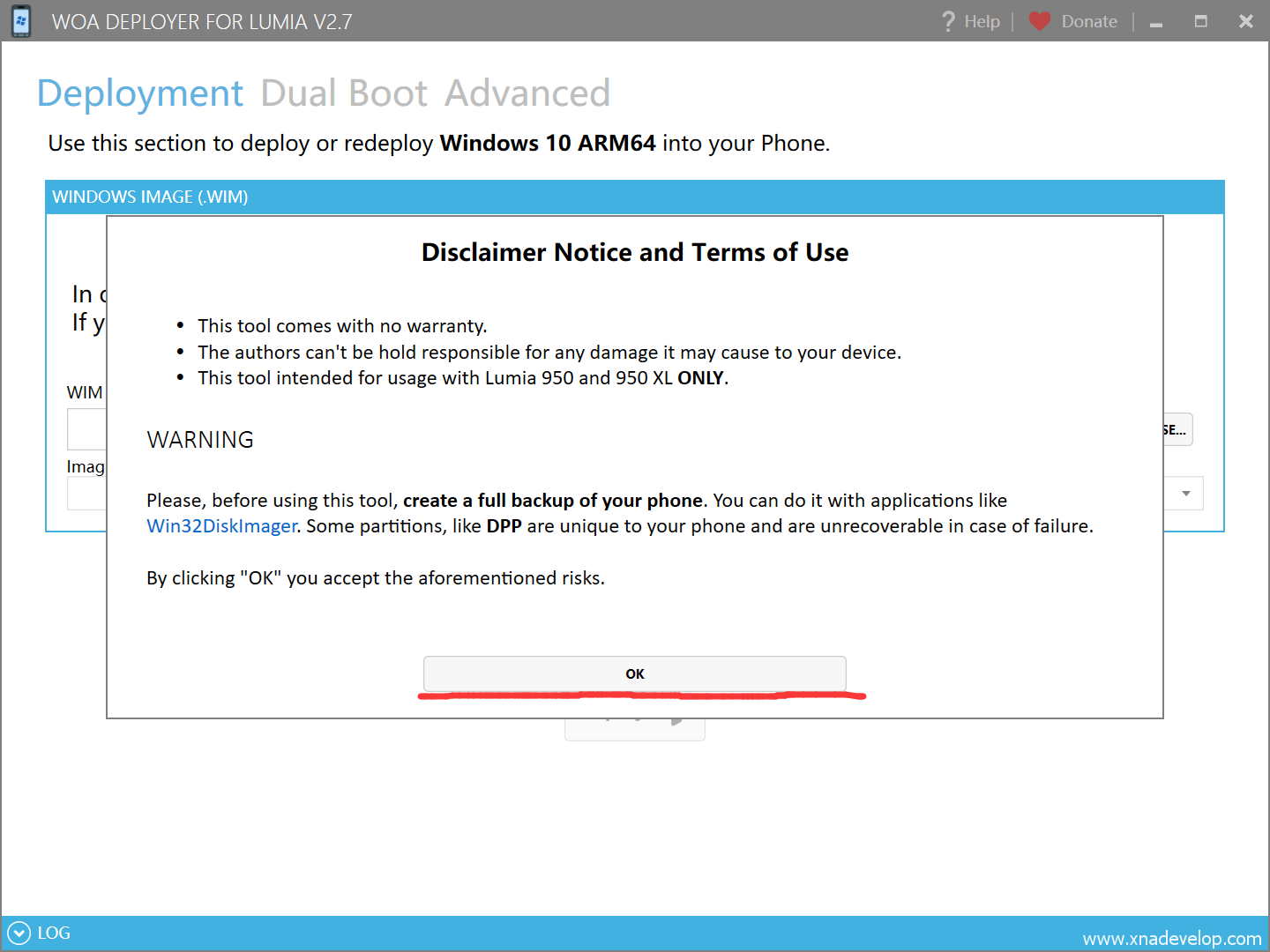Click the partially hidden browse button
This screenshot has height=952, width=1270.
click(x=1177, y=430)
